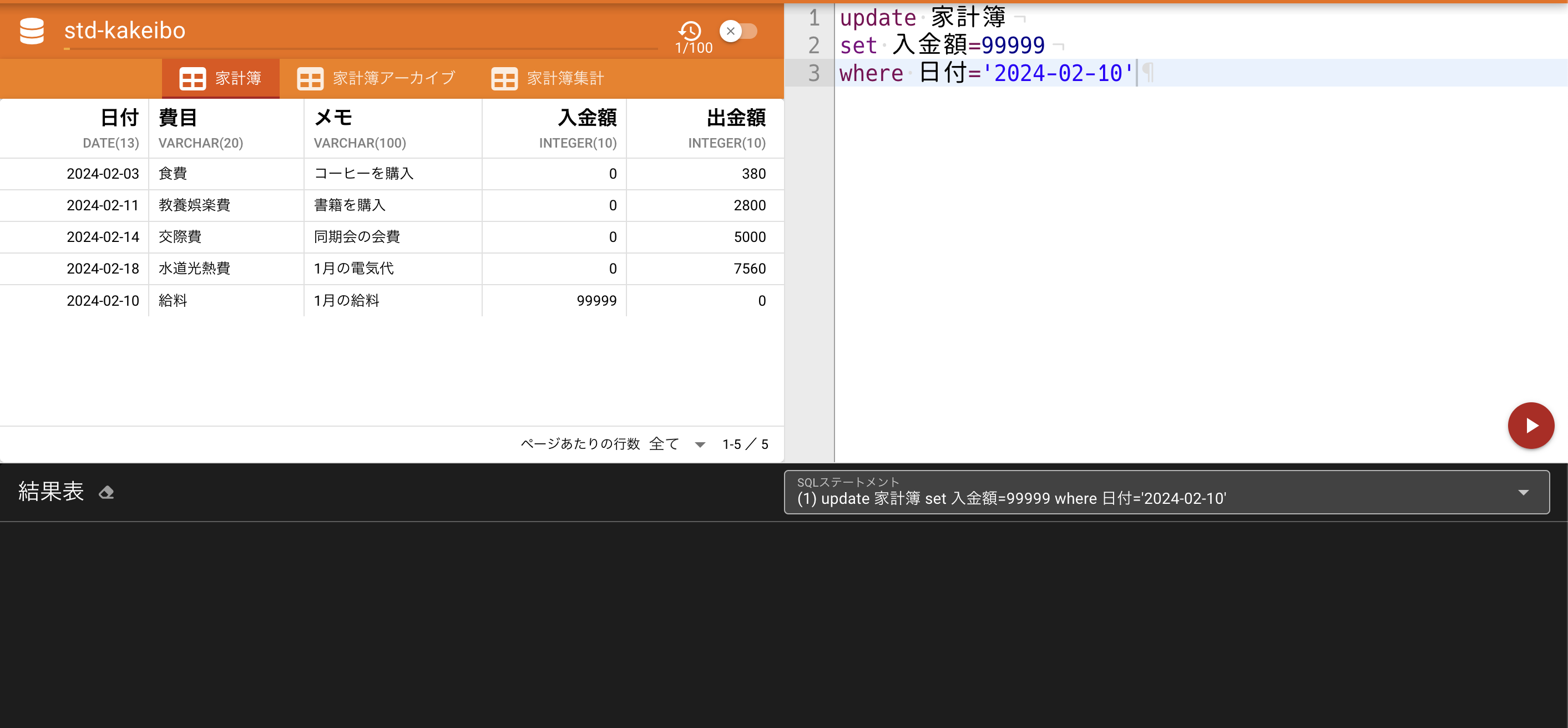Open the rows-per-page dropdown showing 全て
1568x728 pixels.
(x=665, y=444)
